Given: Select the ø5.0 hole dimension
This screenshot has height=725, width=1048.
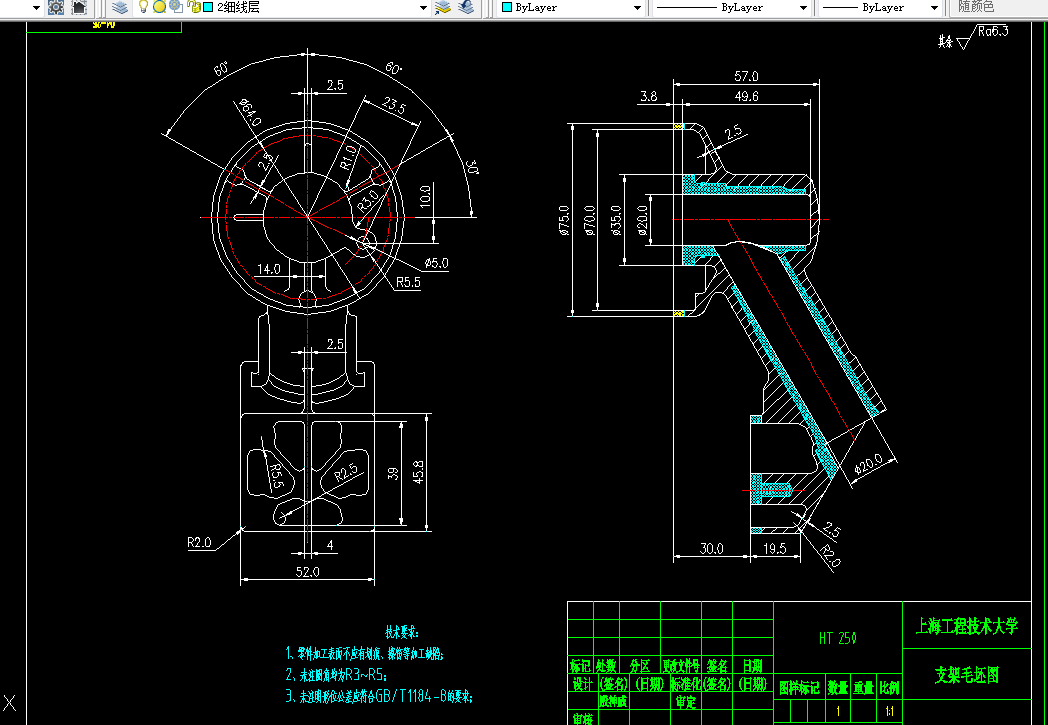Looking at the screenshot, I should [x=436, y=263].
